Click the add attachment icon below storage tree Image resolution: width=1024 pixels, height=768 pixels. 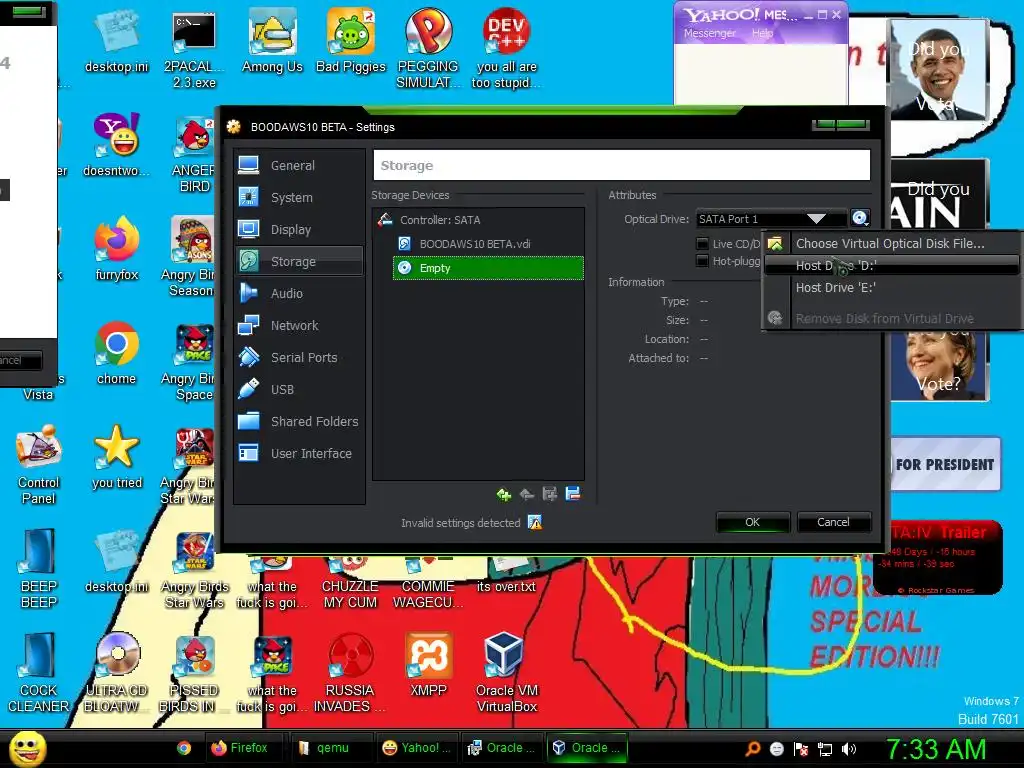tap(549, 494)
